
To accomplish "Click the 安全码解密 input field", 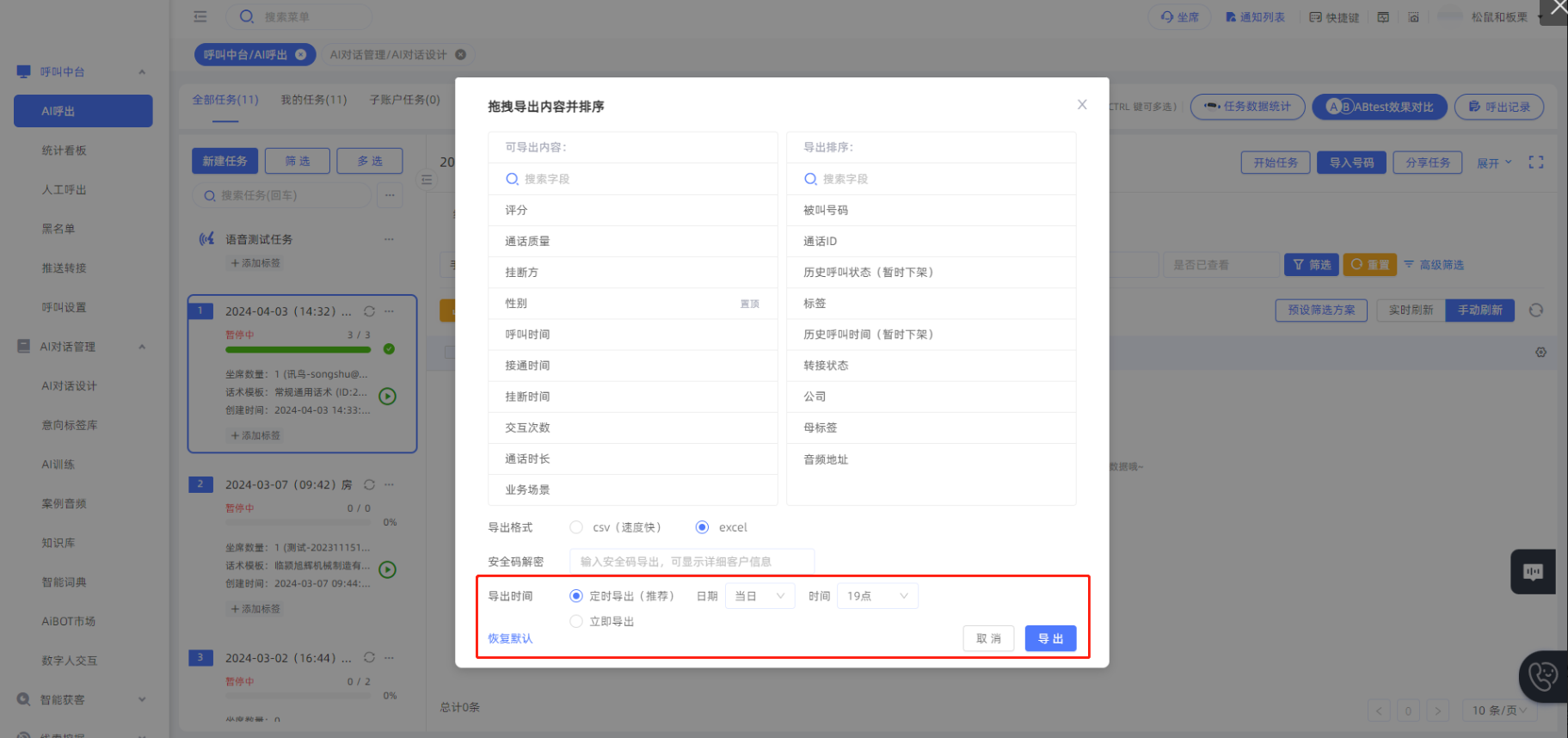I will 692,562.
